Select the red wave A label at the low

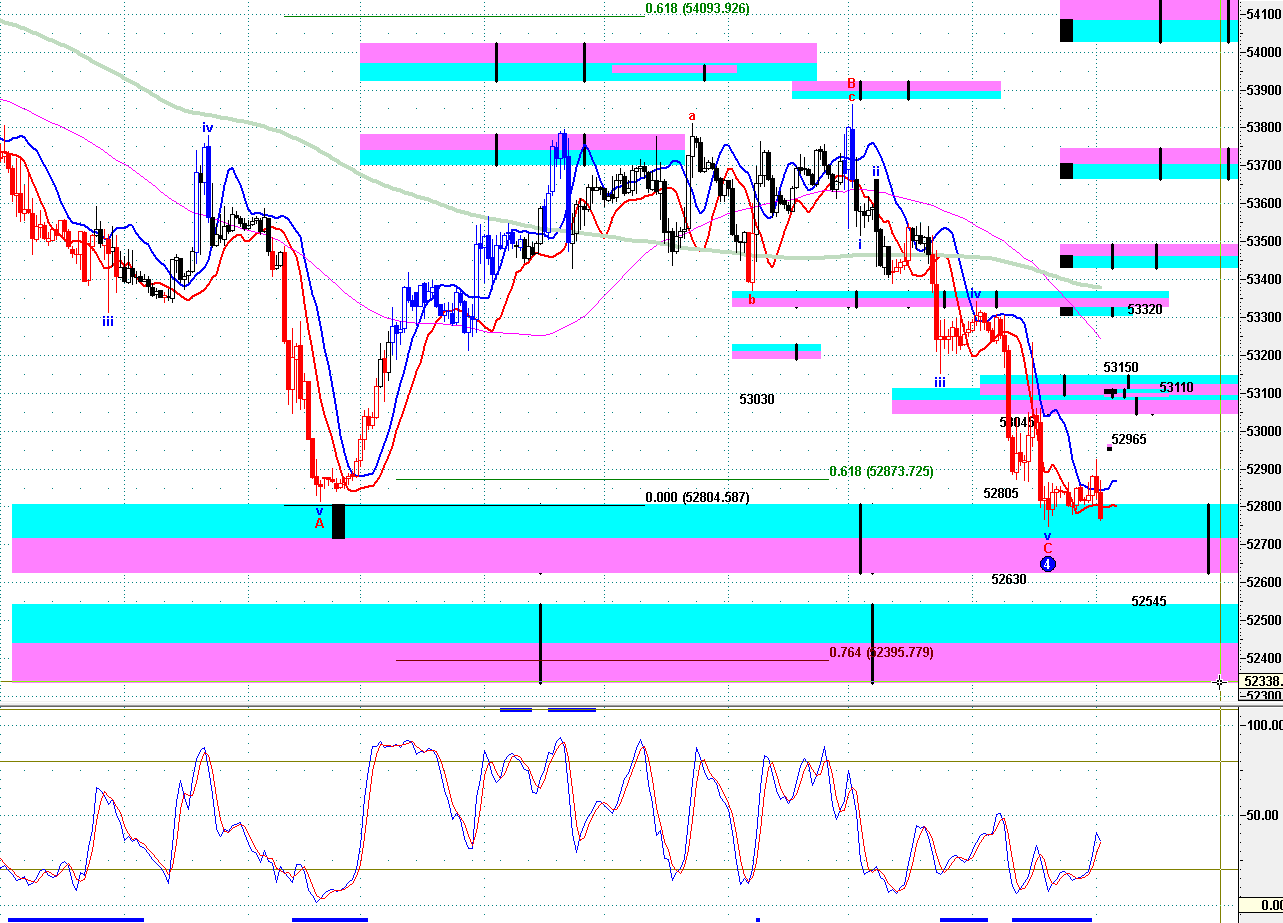tap(320, 523)
